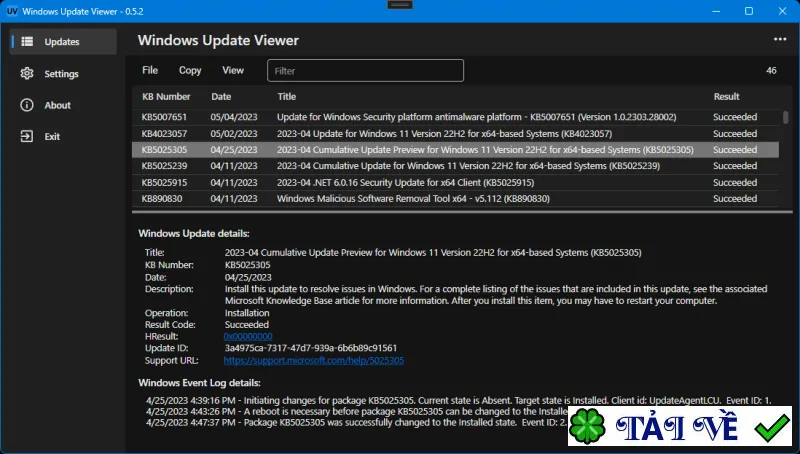This screenshot has width=800, height=454.
Task: Open the View menu
Action: coord(233,70)
